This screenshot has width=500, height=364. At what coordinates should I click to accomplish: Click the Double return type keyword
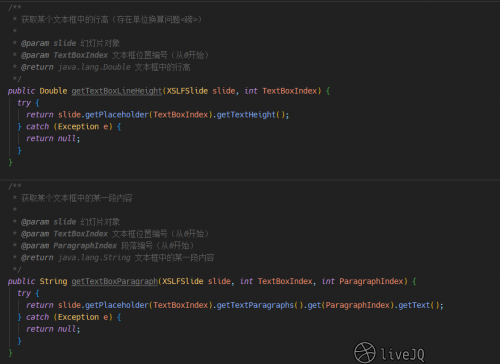pos(53,91)
